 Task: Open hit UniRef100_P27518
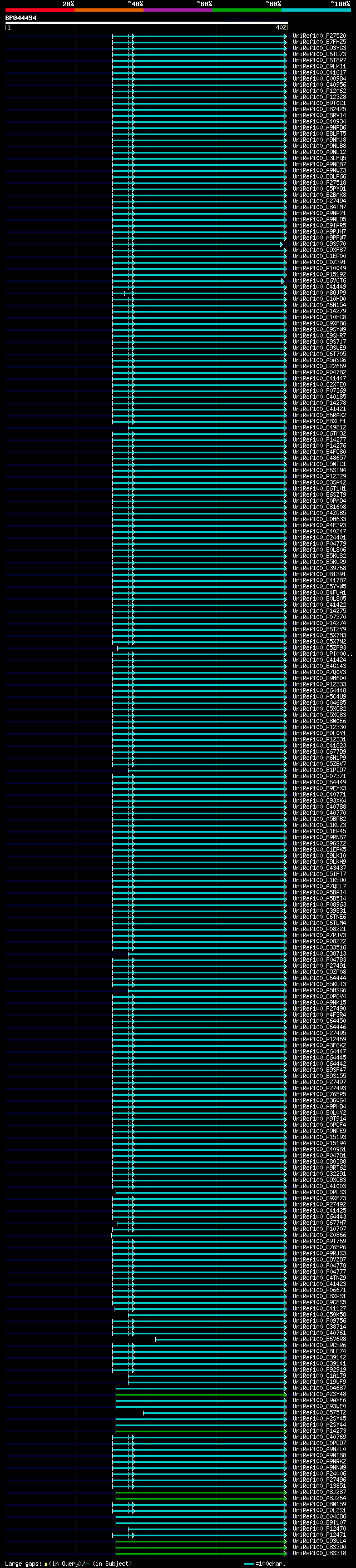click(x=319, y=183)
